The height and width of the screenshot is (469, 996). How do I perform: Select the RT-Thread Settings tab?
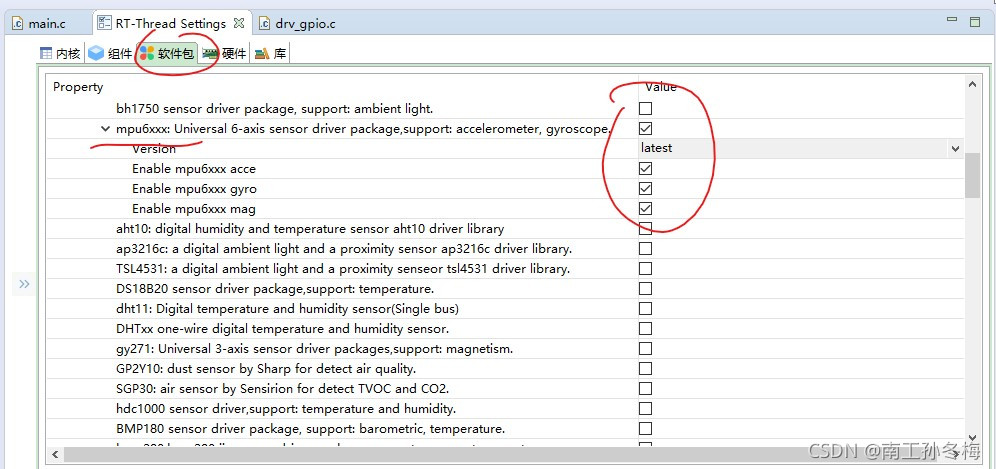[x=170, y=24]
